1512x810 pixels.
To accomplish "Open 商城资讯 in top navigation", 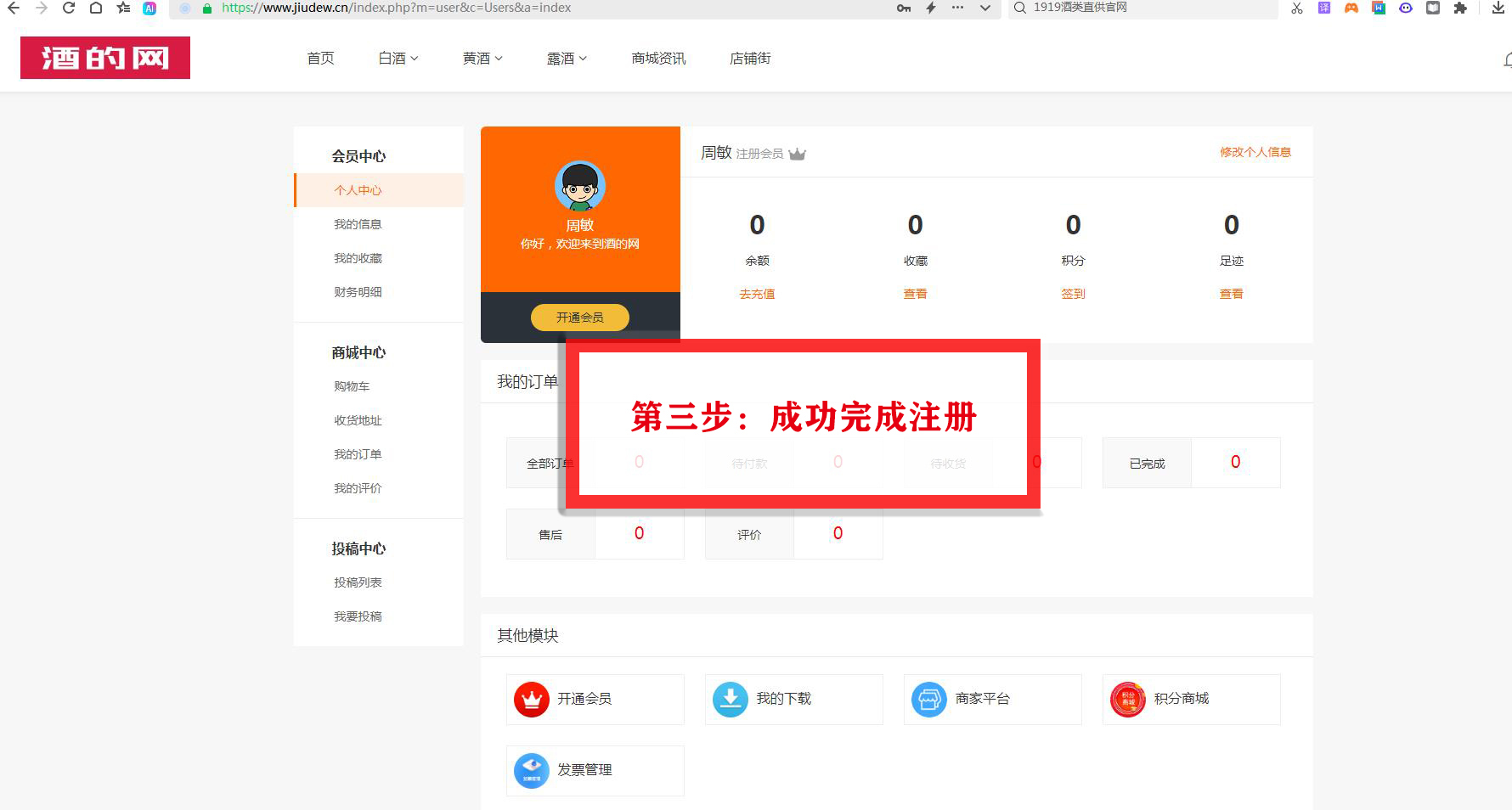I will pyautogui.click(x=658, y=59).
